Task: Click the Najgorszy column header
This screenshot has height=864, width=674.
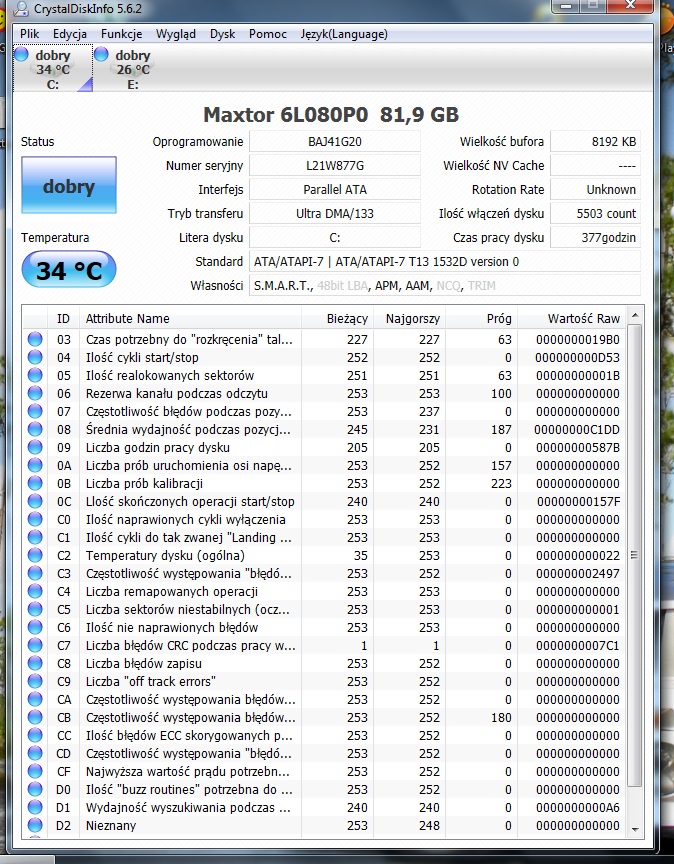Action: coord(409,318)
